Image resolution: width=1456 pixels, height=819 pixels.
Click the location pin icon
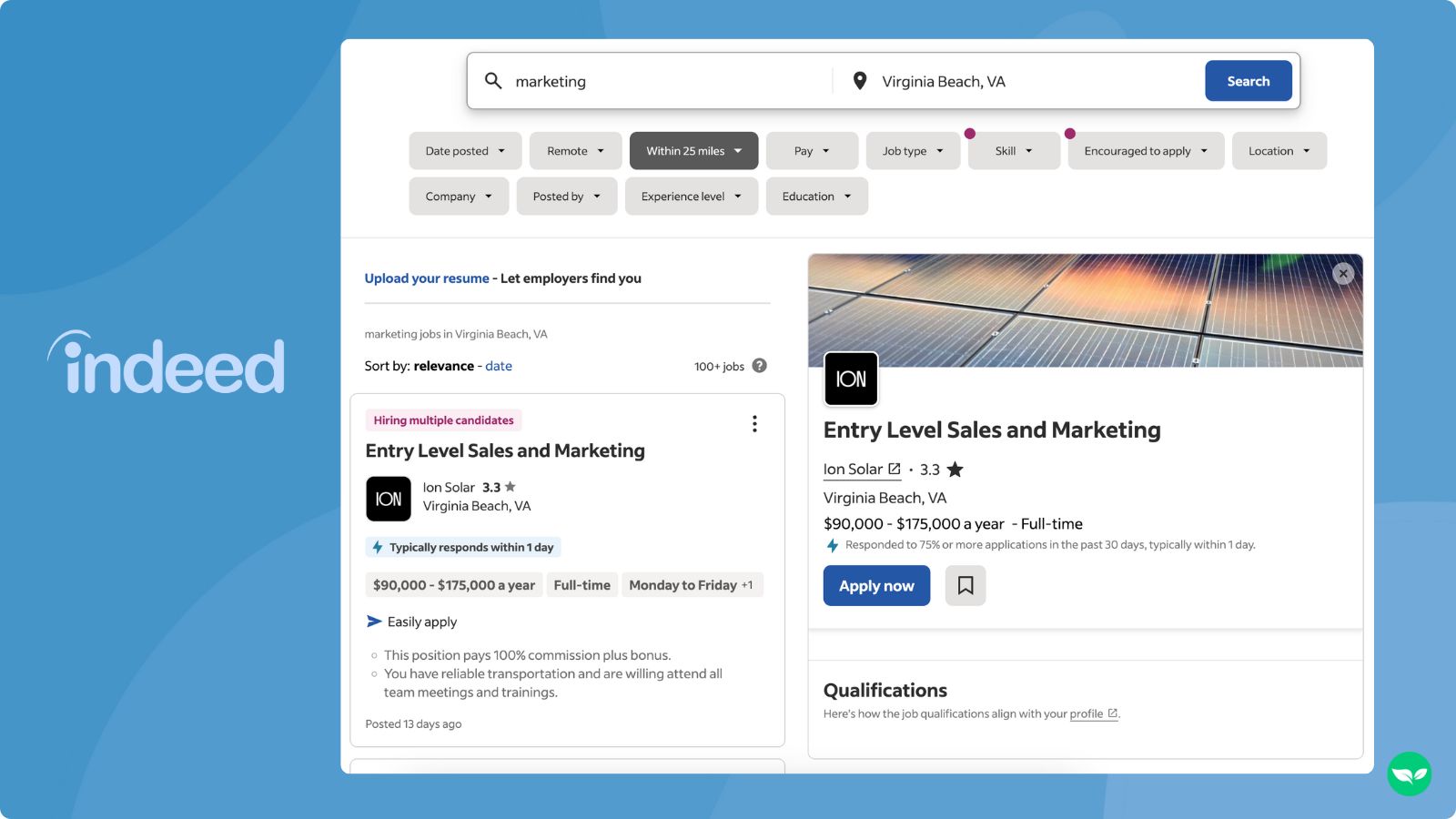coord(858,81)
